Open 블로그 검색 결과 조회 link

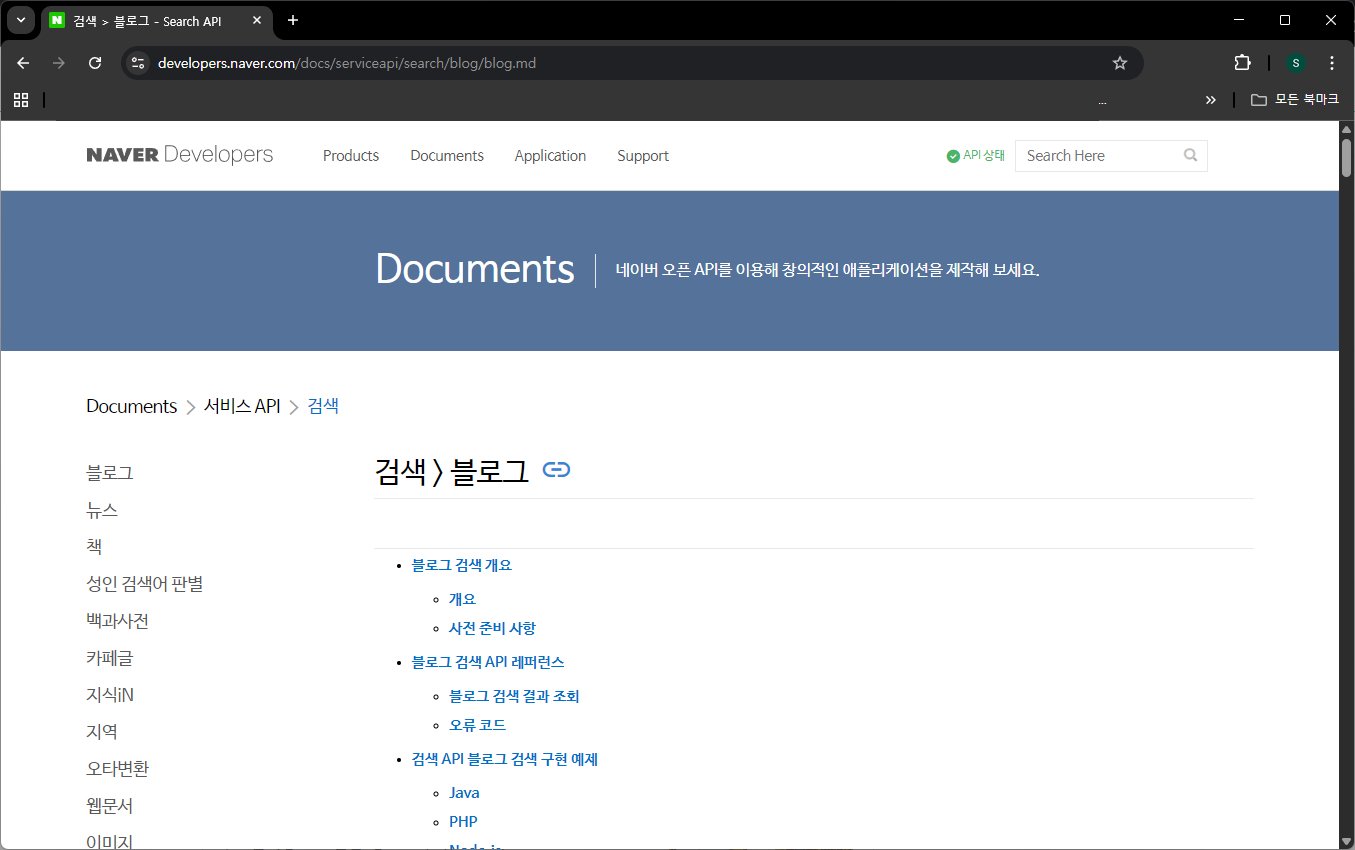(x=514, y=696)
